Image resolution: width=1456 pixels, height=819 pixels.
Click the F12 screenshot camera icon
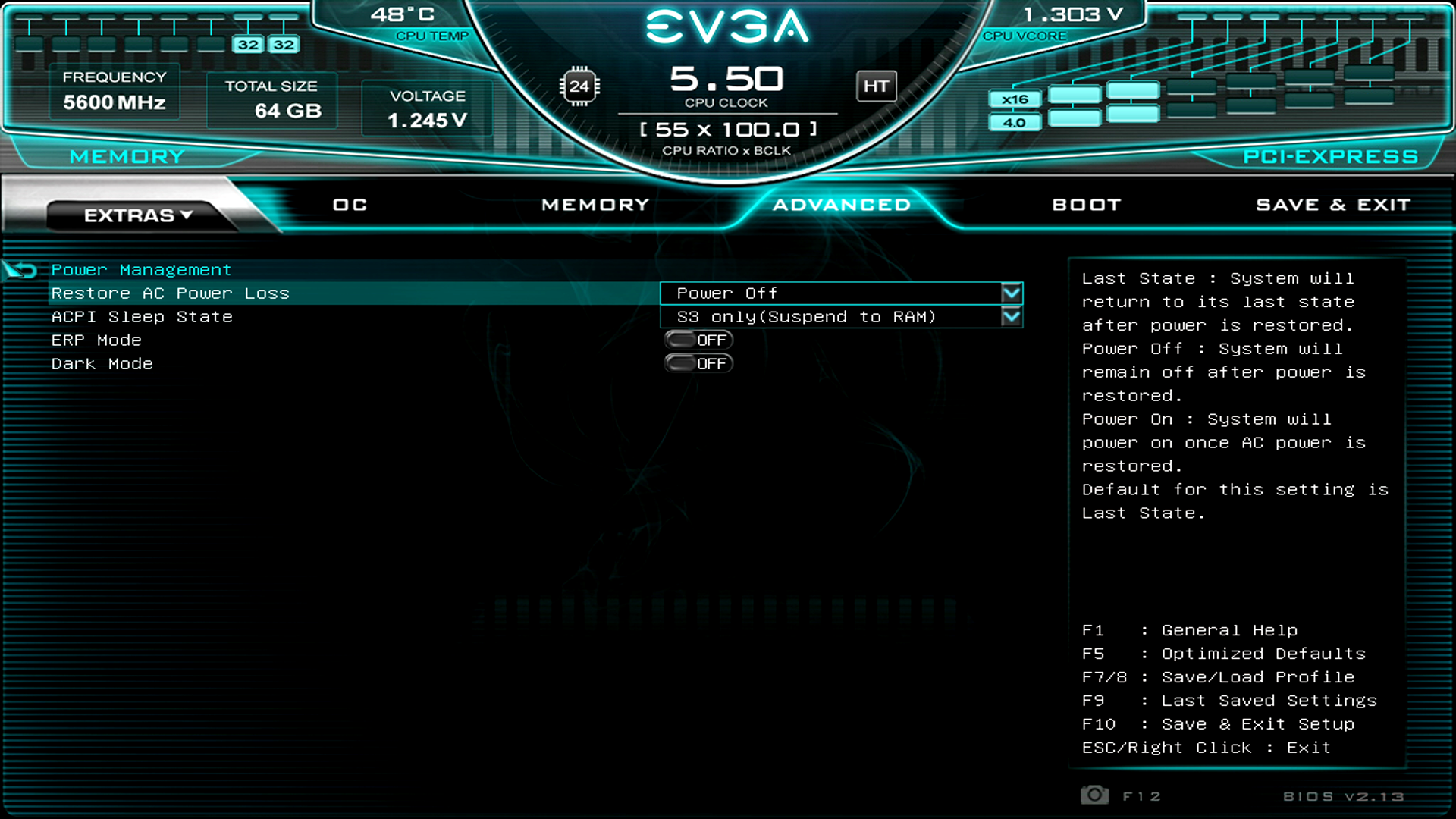[x=1094, y=795]
